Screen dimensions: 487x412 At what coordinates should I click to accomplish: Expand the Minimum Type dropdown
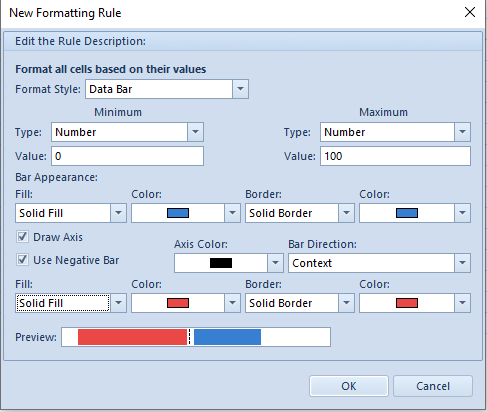coord(195,132)
